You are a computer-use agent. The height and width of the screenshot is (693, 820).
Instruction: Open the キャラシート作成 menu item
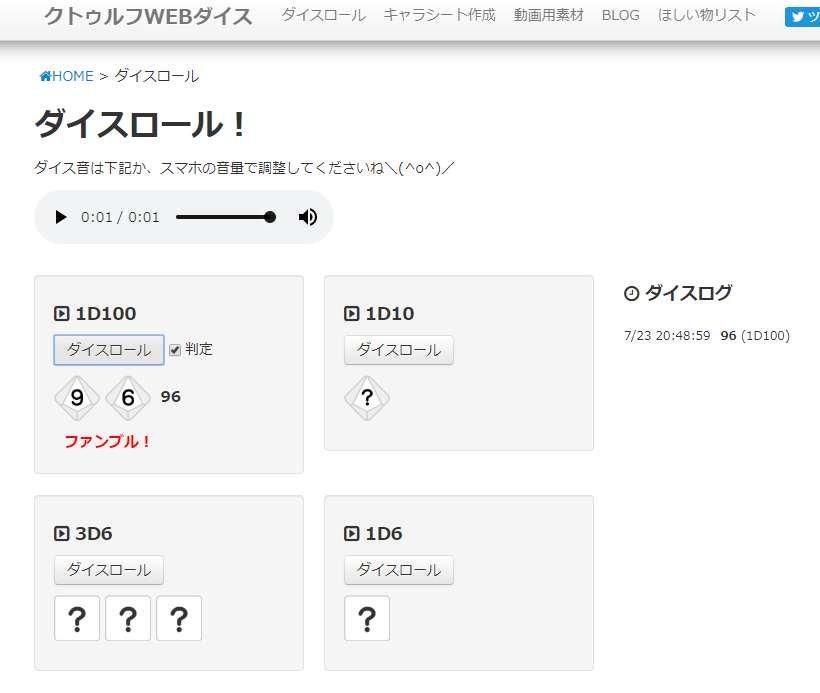439,15
